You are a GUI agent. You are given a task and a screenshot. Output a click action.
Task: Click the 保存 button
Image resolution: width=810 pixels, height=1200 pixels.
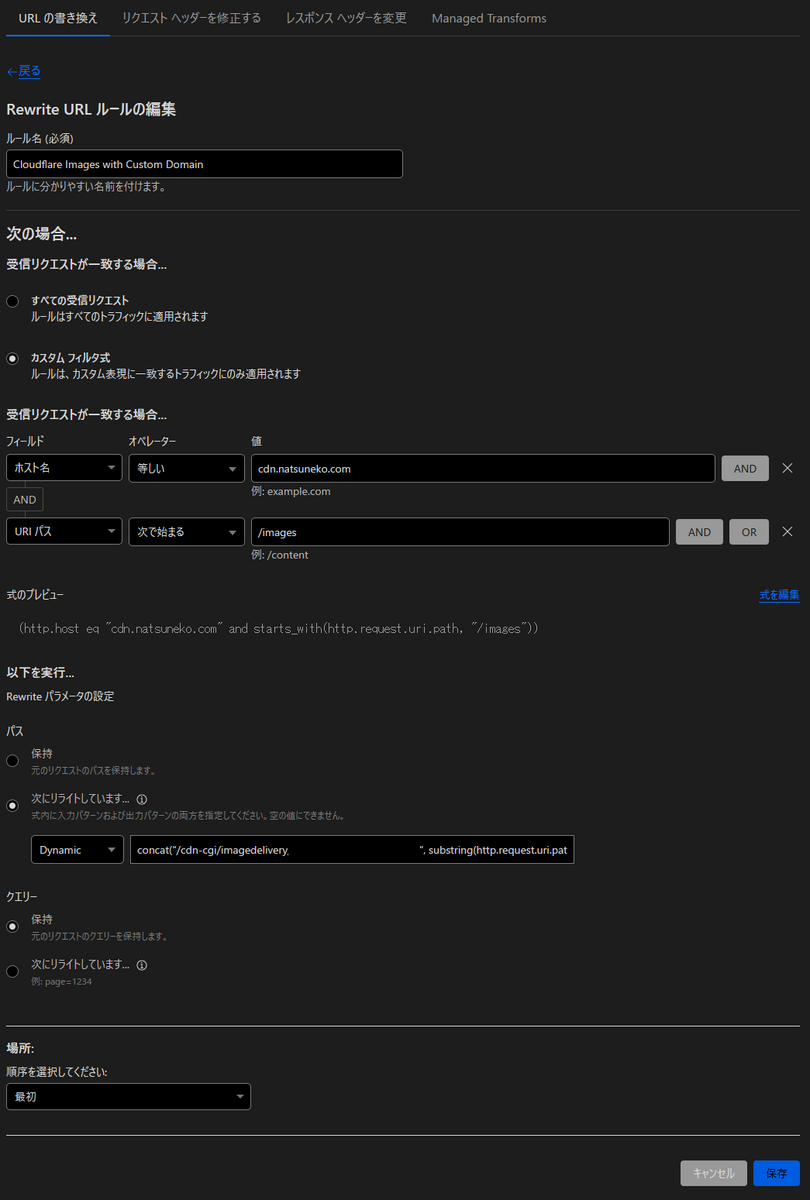777,1173
